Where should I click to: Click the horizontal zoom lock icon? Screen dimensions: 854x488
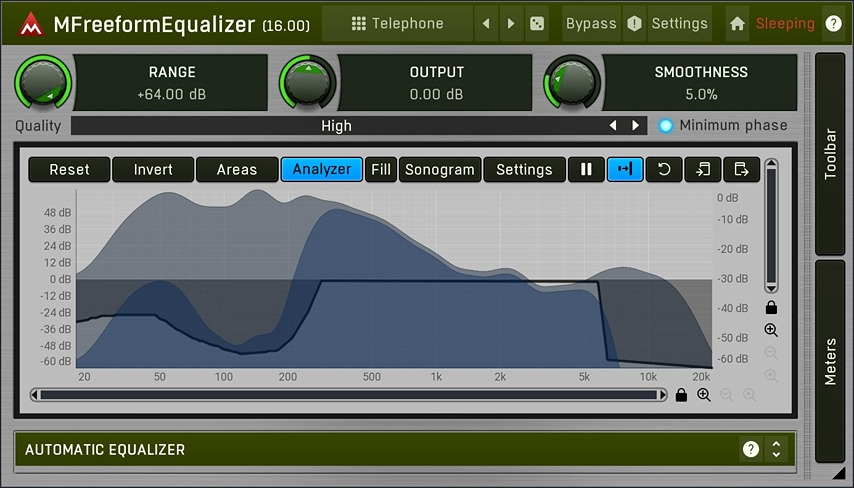[x=681, y=395]
